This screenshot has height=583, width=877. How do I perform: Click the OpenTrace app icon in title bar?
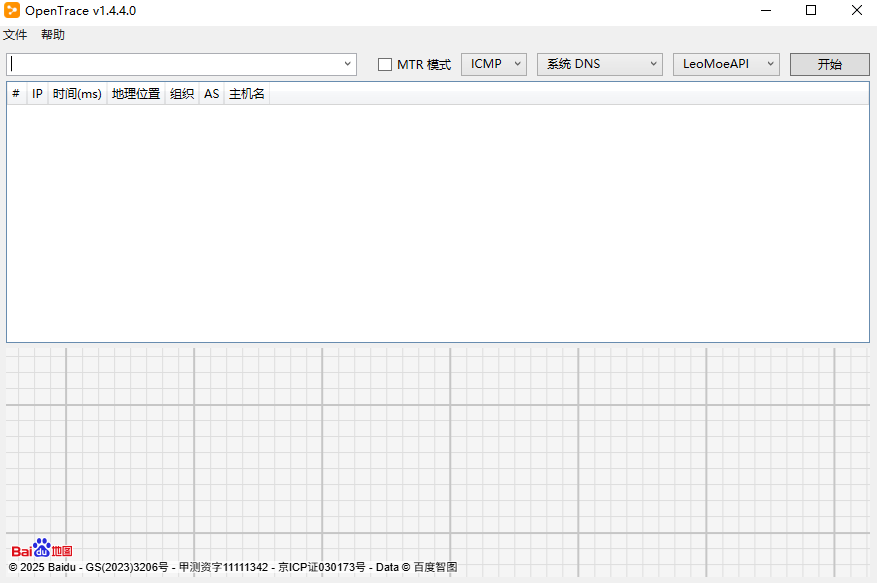(x=11, y=11)
